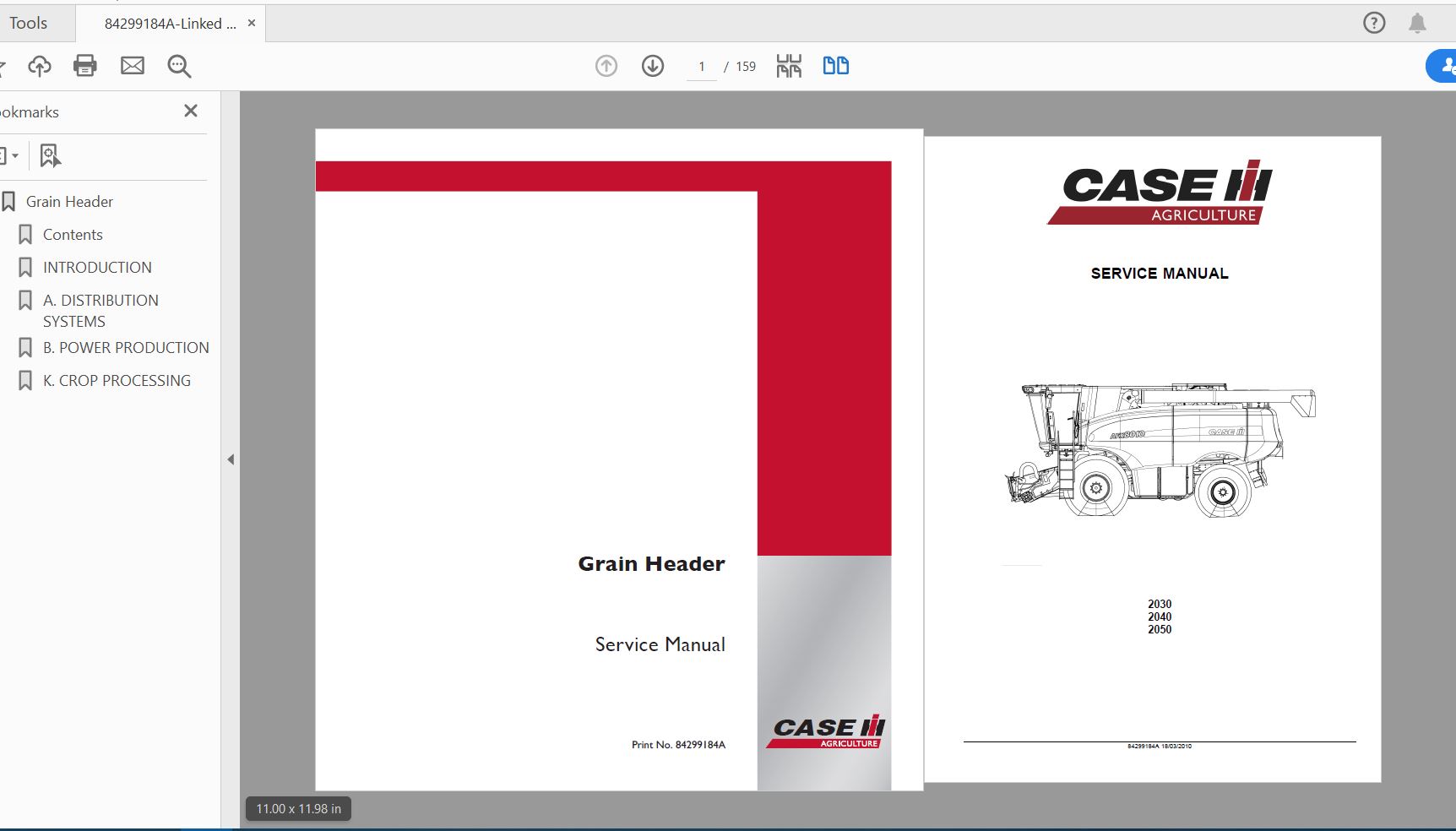Screen dimensions: 1456x831
Task: Go to the next page
Action: click(652, 65)
